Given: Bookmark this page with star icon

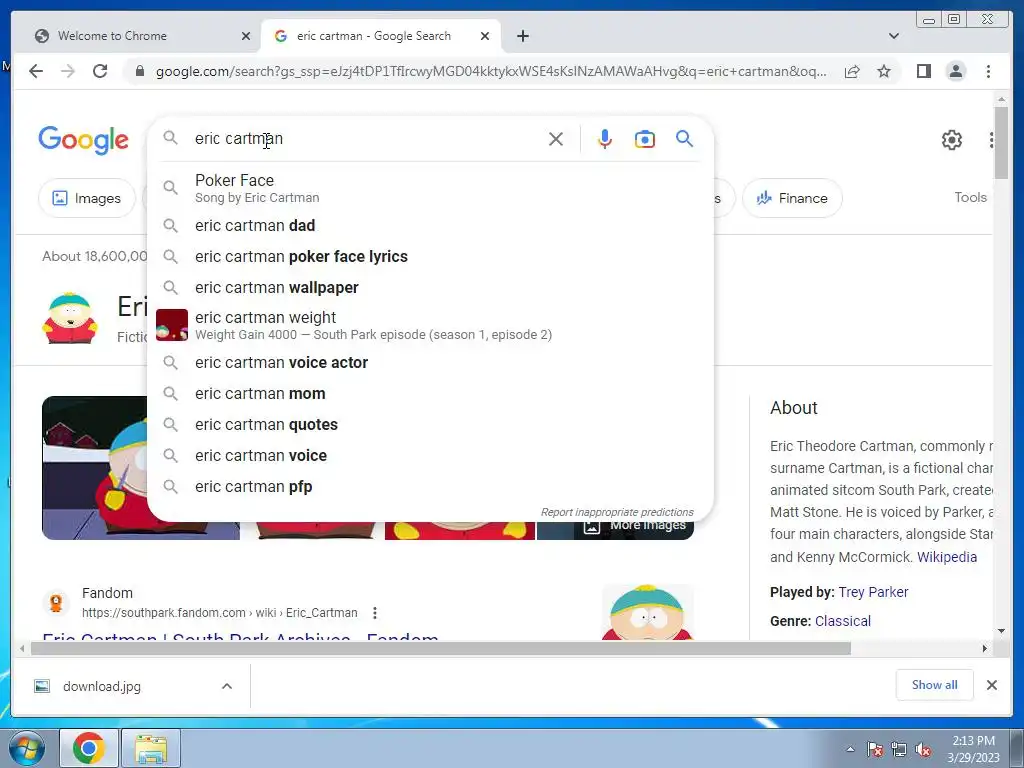Looking at the screenshot, I should [884, 71].
